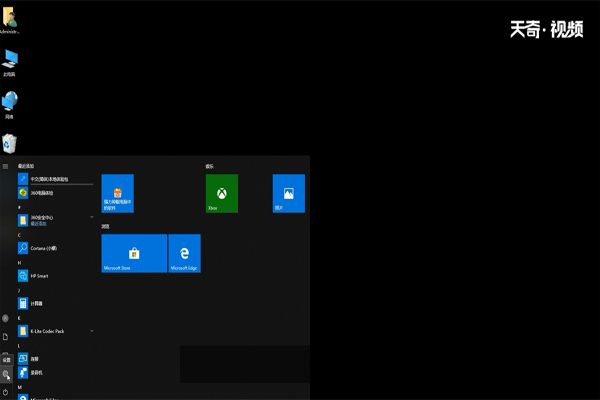
Task: Click the J letter header in app list
Action: coord(19,290)
